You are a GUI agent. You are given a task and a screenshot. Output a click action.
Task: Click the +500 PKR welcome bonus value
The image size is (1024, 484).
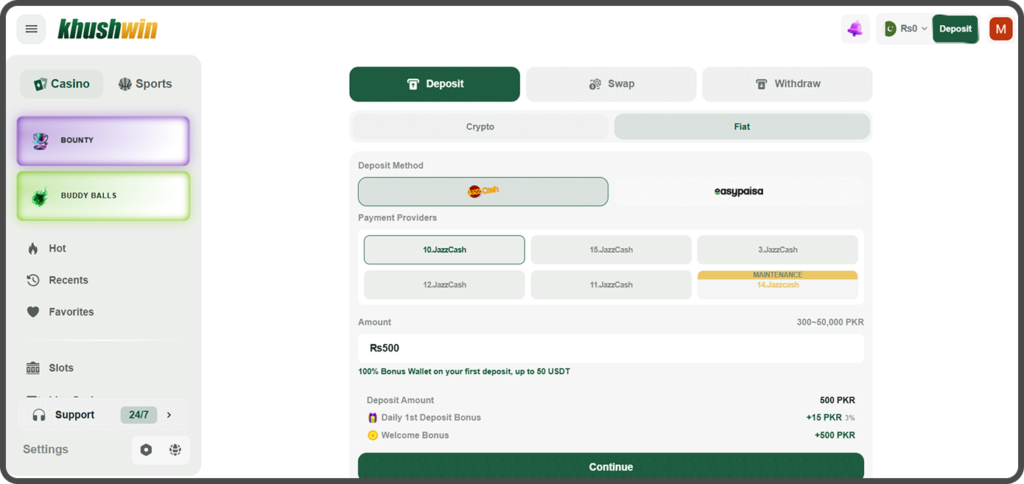pyautogui.click(x=835, y=435)
